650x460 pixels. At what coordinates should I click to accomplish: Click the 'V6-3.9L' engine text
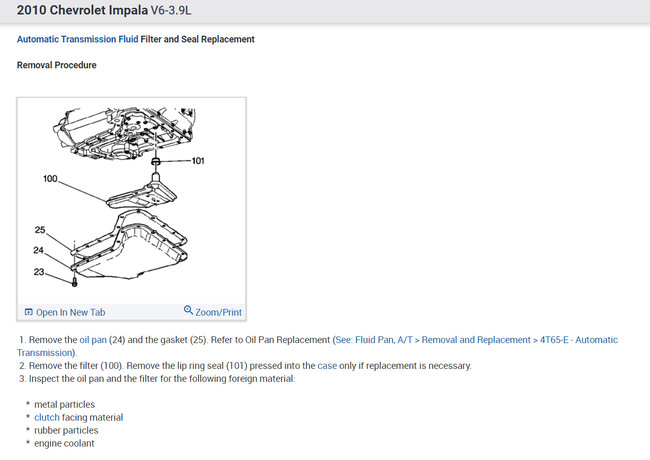coord(170,10)
